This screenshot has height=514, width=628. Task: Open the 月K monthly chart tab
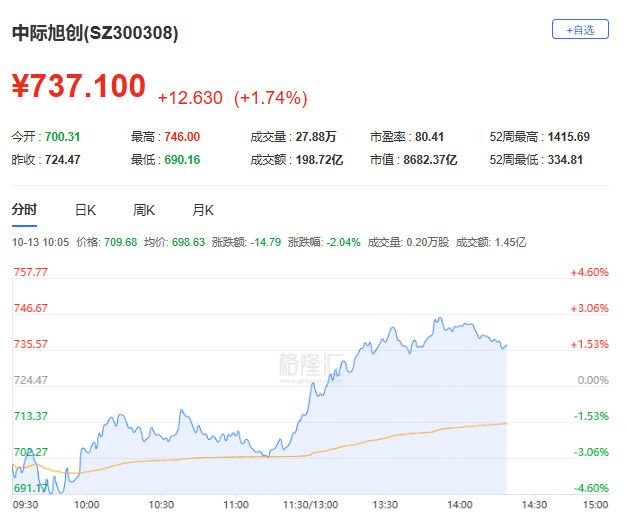pyautogui.click(x=203, y=210)
